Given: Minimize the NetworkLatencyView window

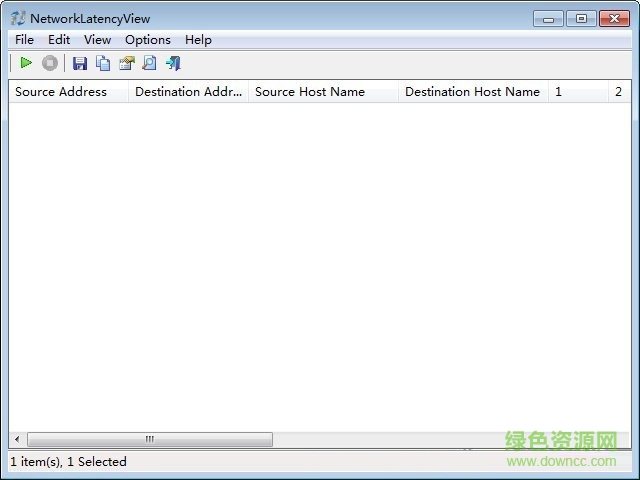Looking at the screenshot, I should [x=548, y=19].
